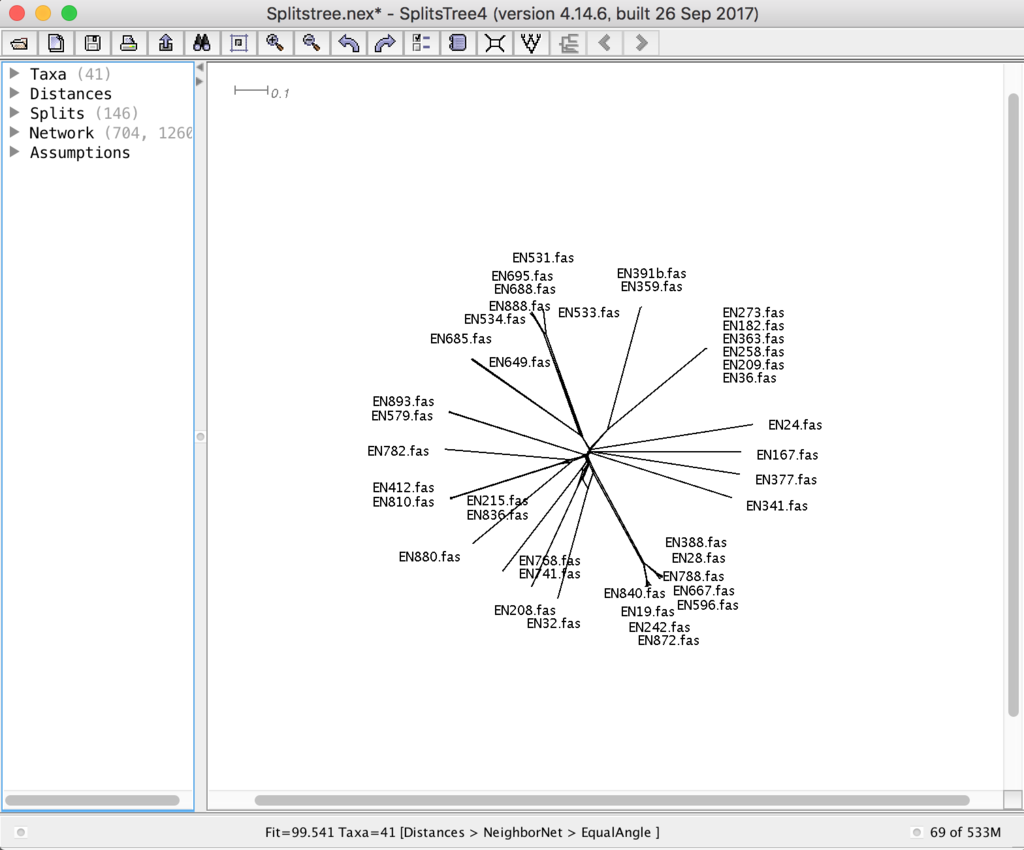Select the EqualAngle split network icon
The height and width of the screenshot is (850, 1024).
[x=495, y=44]
